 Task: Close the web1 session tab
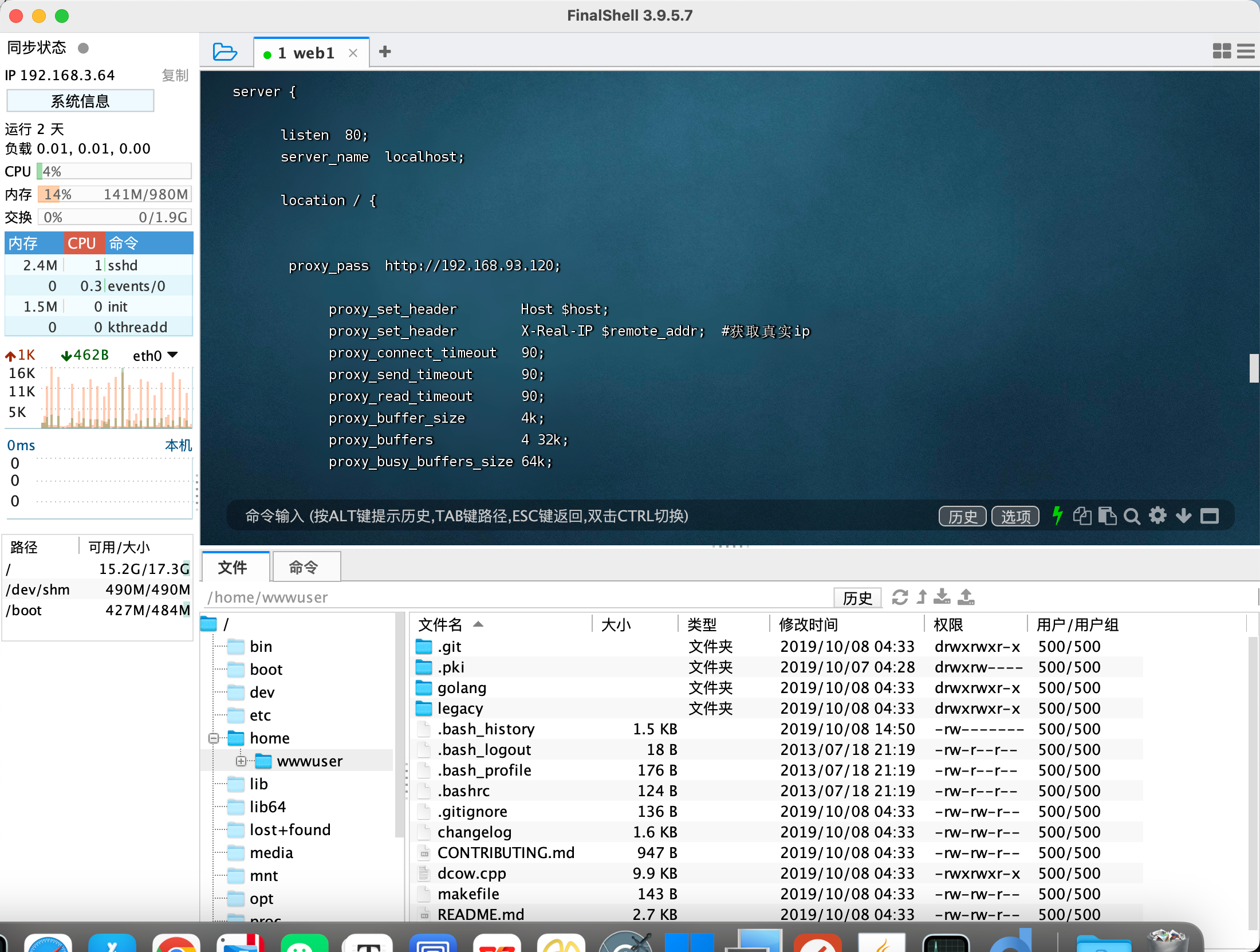(x=353, y=53)
